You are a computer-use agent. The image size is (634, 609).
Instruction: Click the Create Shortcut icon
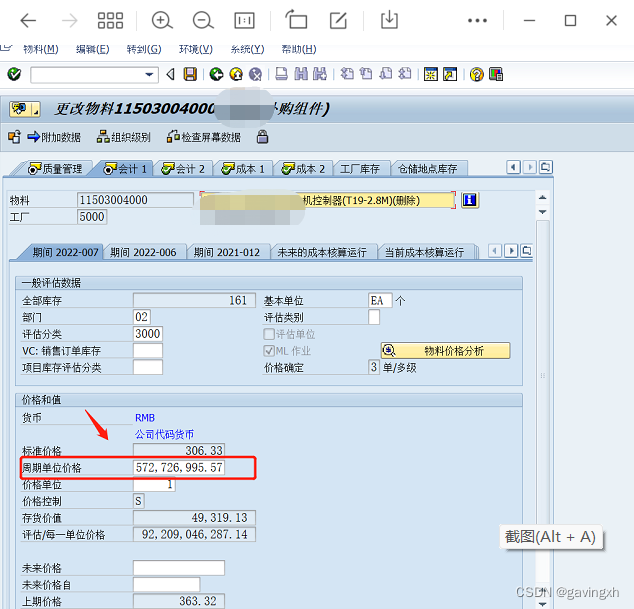click(x=450, y=74)
